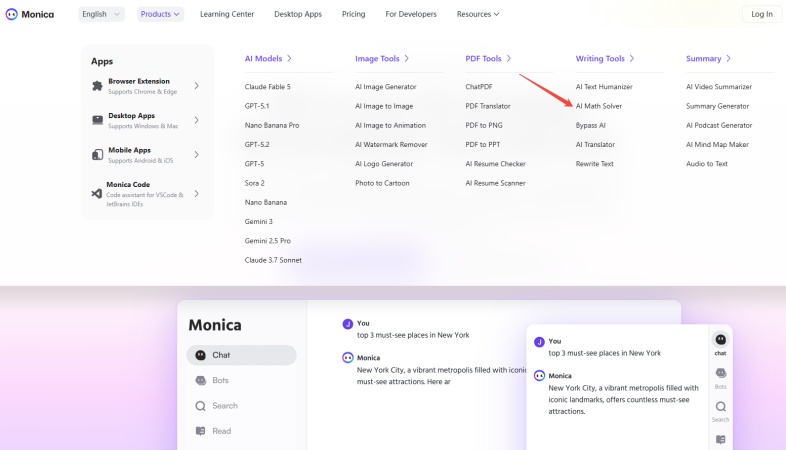The image size is (786, 450).
Task: Open Gemini 2.5 Pro
Action: pyautogui.click(x=268, y=241)
